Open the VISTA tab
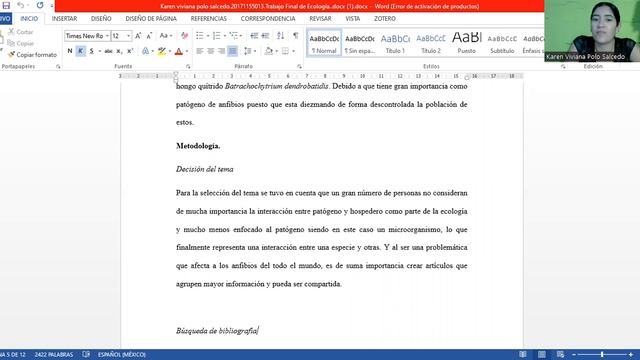The image size is (640, 360). pyautogui.click(x=353, y=19)
